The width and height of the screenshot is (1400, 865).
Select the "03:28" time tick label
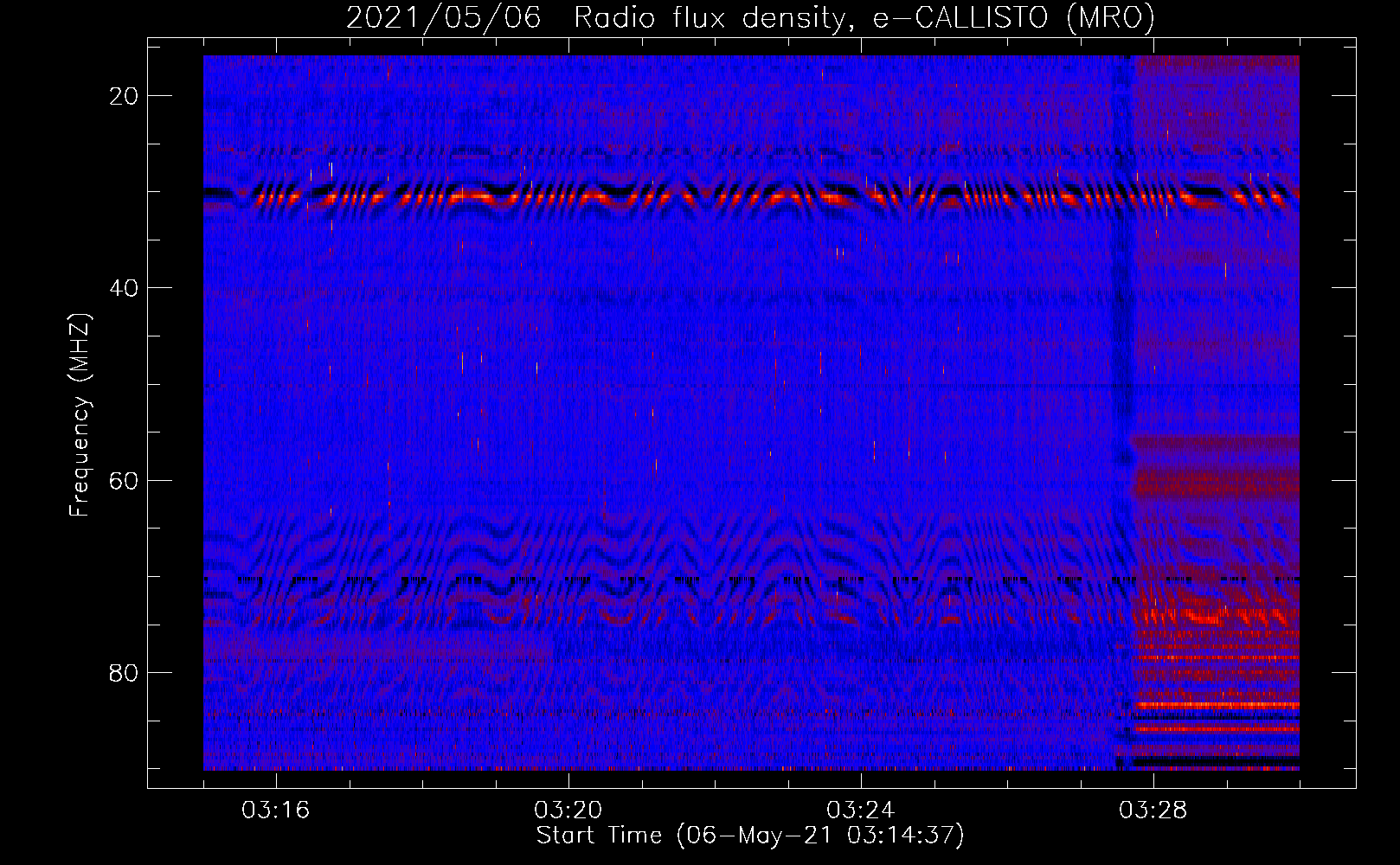pyautogui.click(x=1153, y=811)
